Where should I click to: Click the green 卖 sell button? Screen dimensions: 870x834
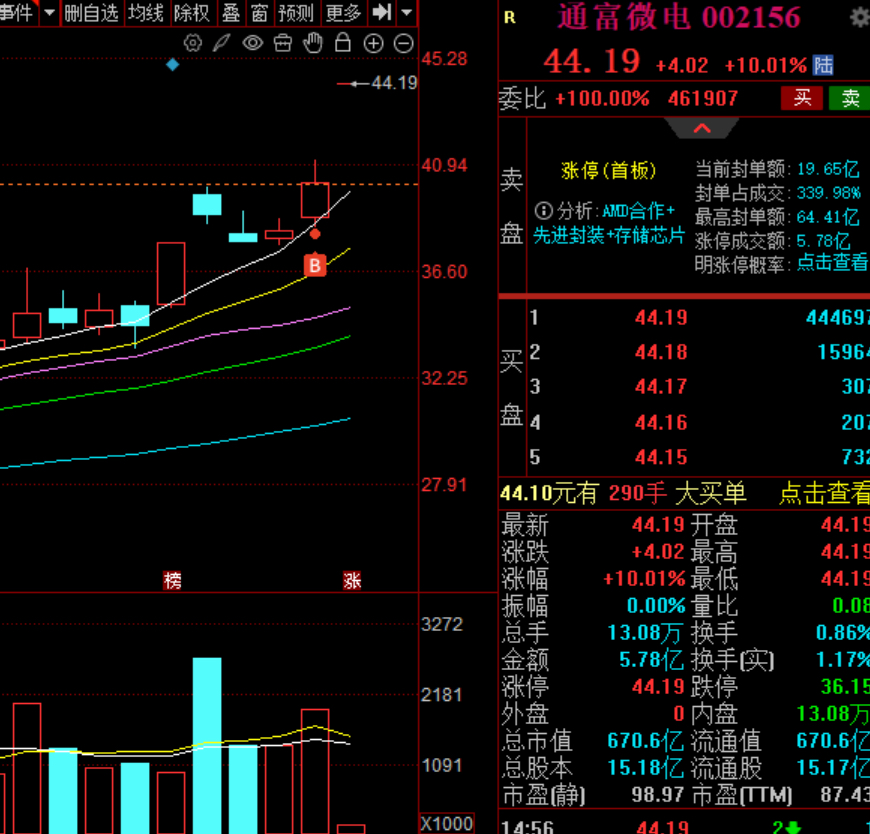tap(849, 98)
